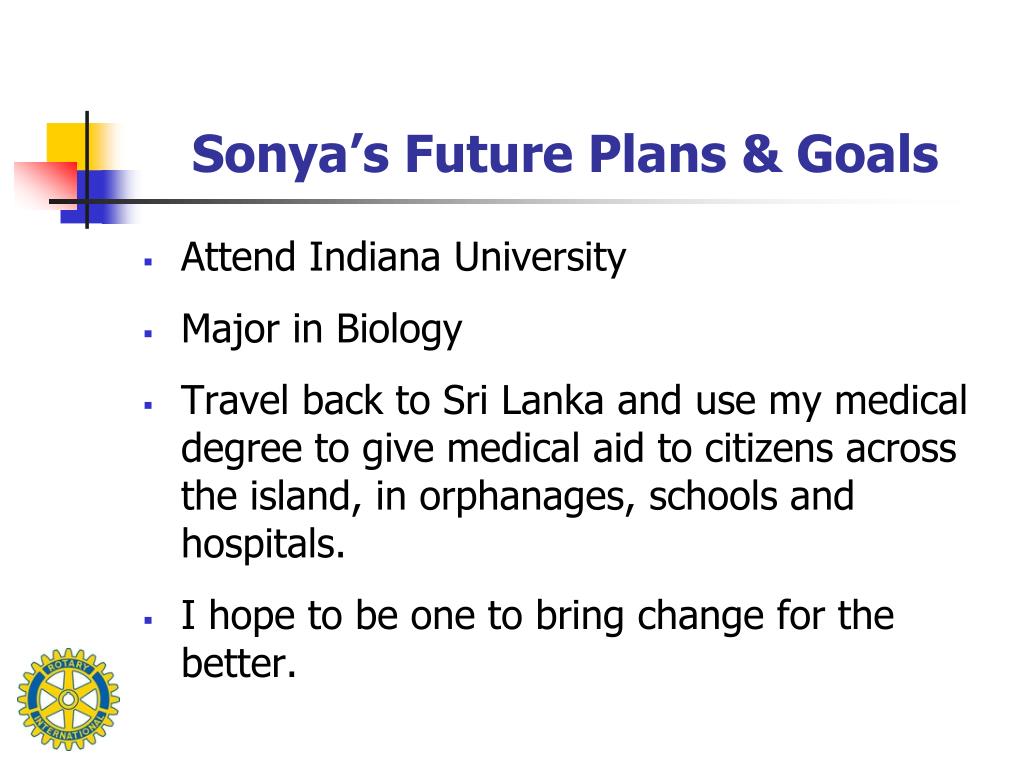Click the Rotary International wheel logo

[68, 699]
